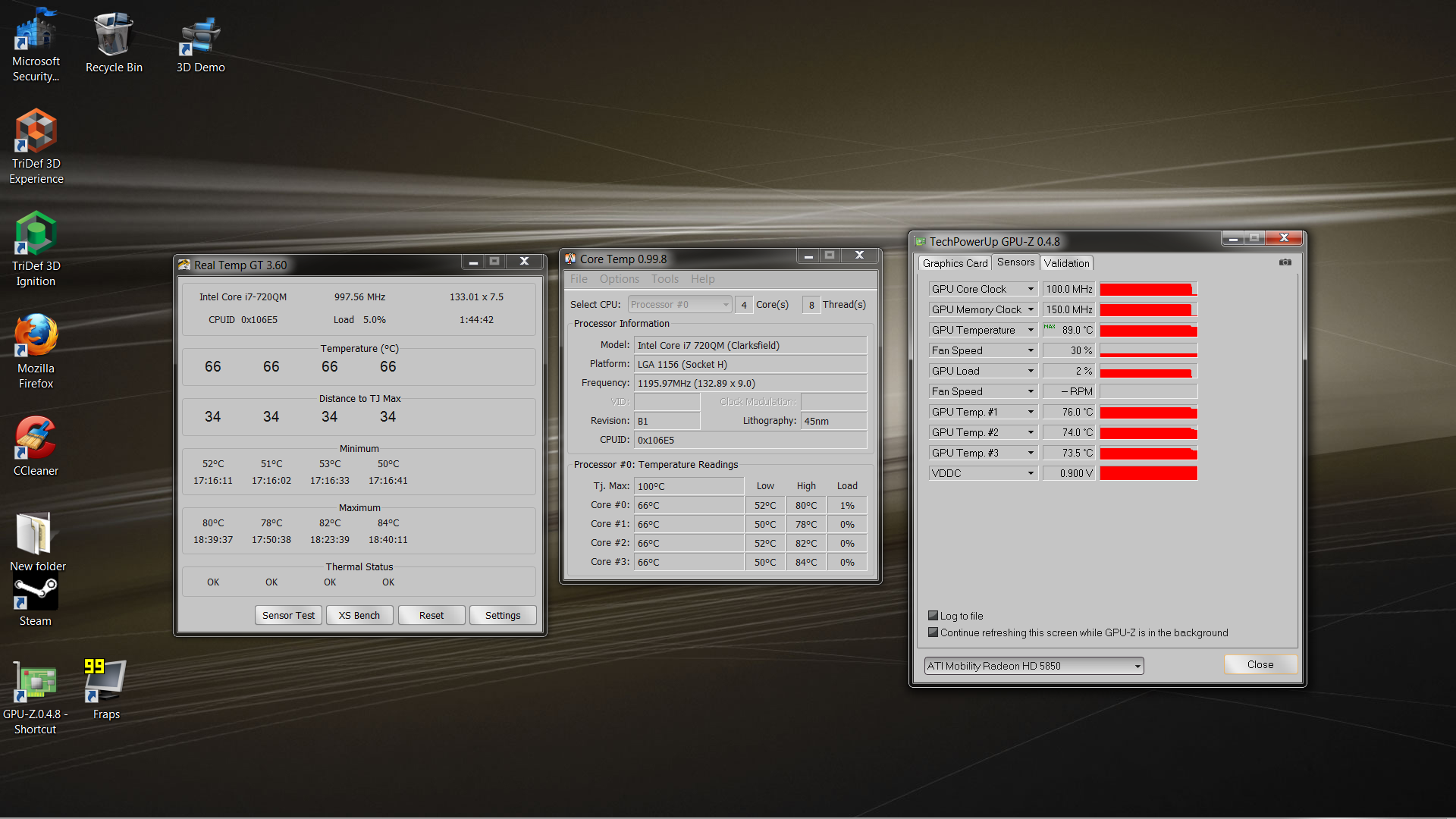This screenshot has width=1456, height=819.
Task: Select TriDef 3D Ignition shortcut
Action: coord(36,249)
